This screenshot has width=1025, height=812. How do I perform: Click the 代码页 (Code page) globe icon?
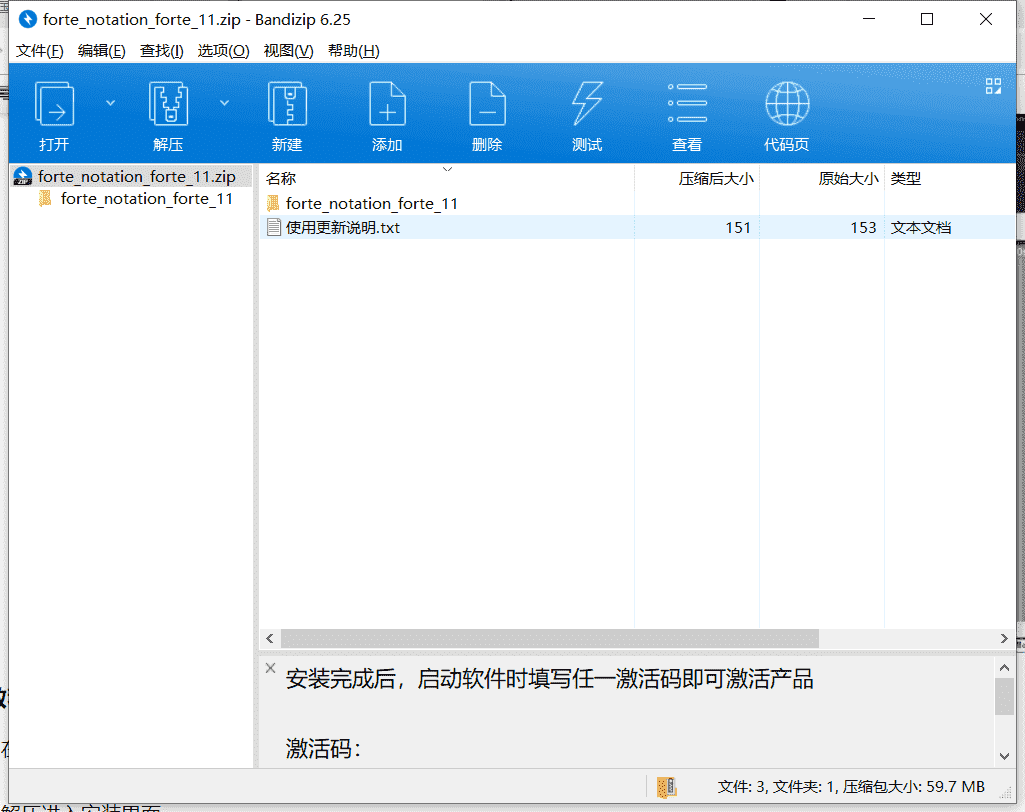787,103
